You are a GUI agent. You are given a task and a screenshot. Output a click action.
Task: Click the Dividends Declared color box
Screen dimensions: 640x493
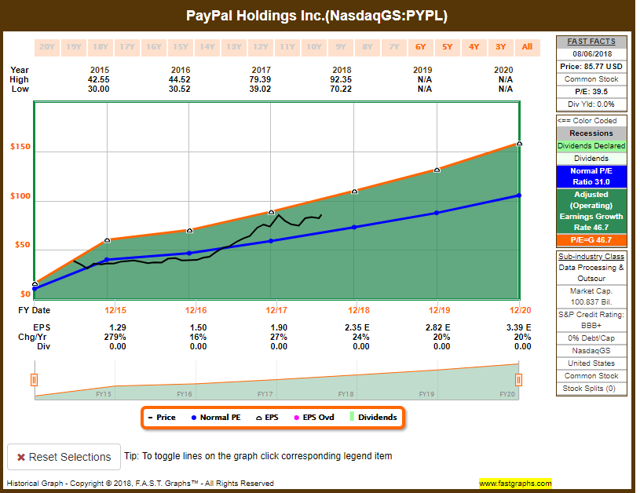[x=591, y=146]
